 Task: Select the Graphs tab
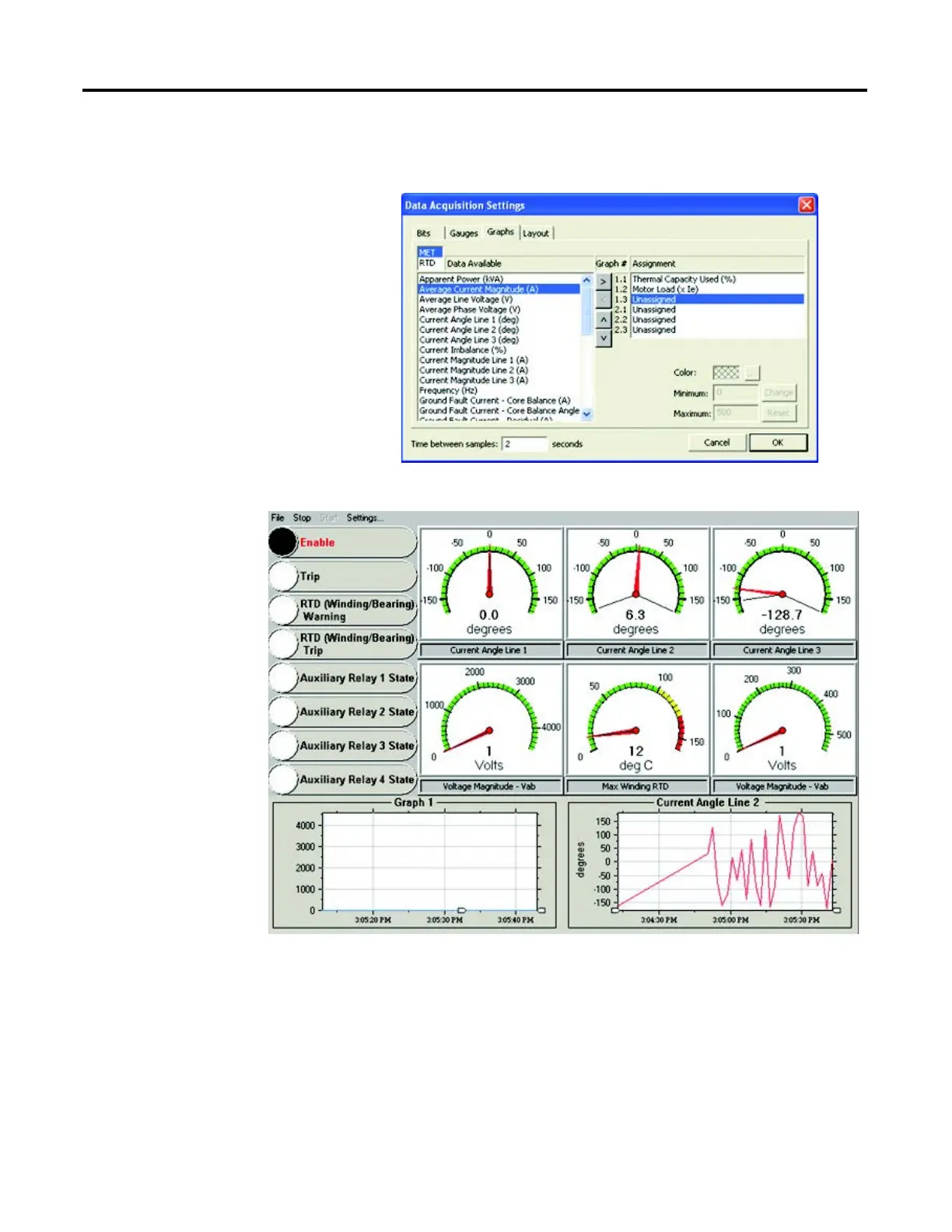501,232
